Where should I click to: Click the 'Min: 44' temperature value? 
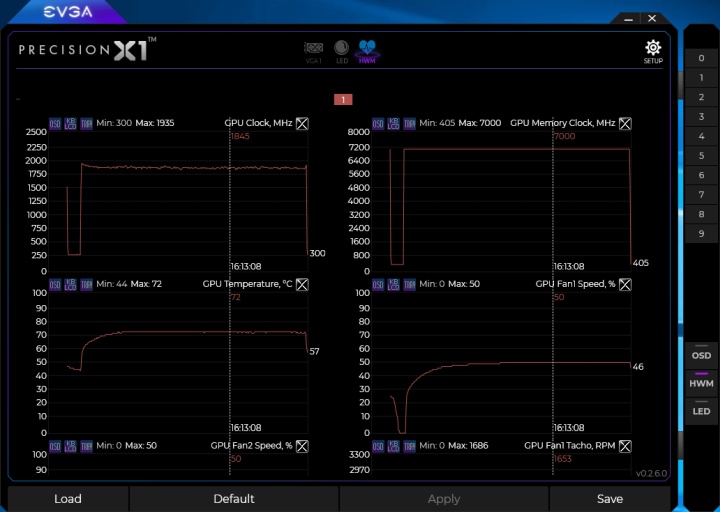[112, 284]
